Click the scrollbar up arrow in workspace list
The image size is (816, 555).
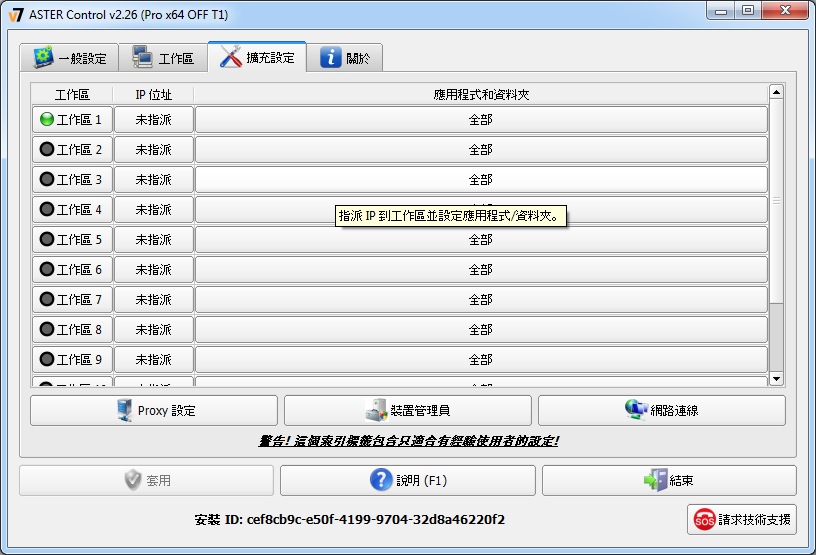coord(776,92)
